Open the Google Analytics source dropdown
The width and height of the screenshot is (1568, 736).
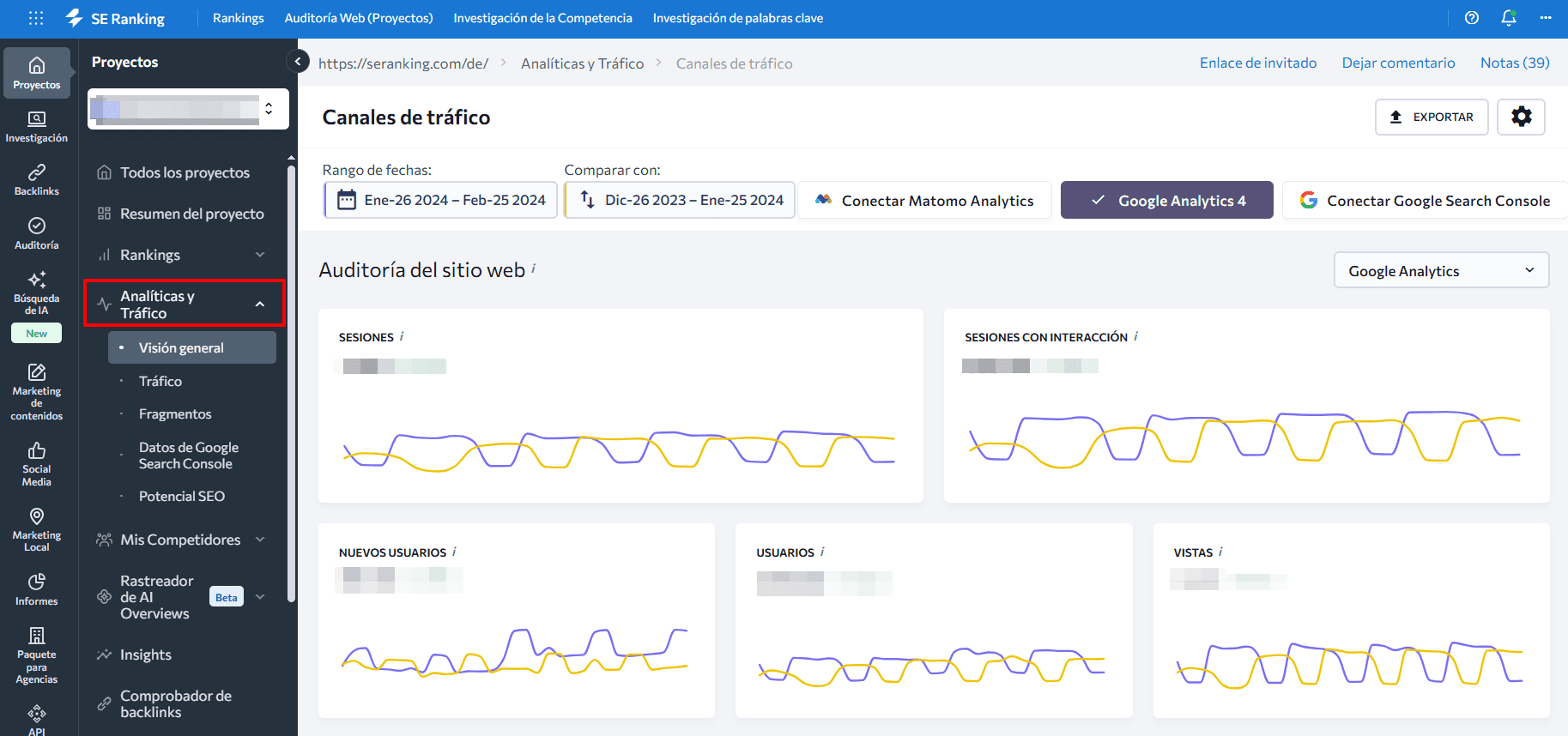(1440, 271)
